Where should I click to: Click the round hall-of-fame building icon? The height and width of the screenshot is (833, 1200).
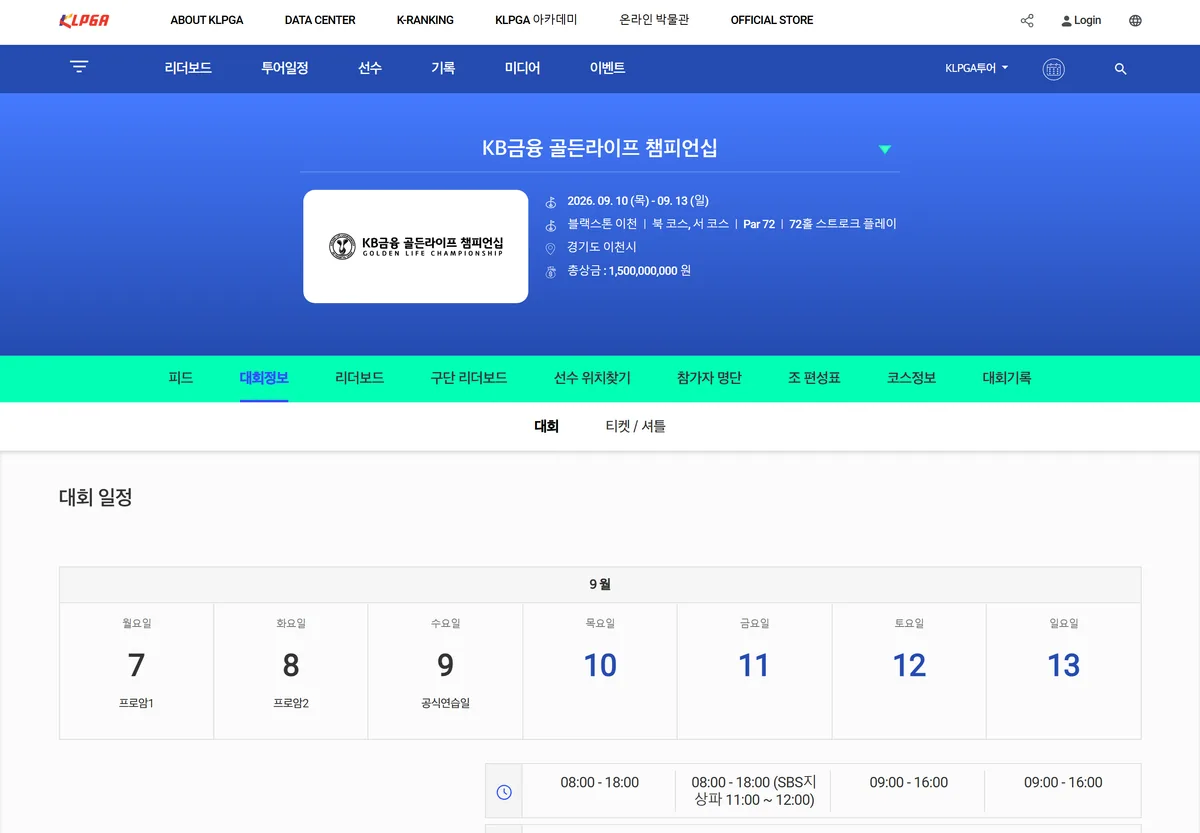coord(1053,69)
